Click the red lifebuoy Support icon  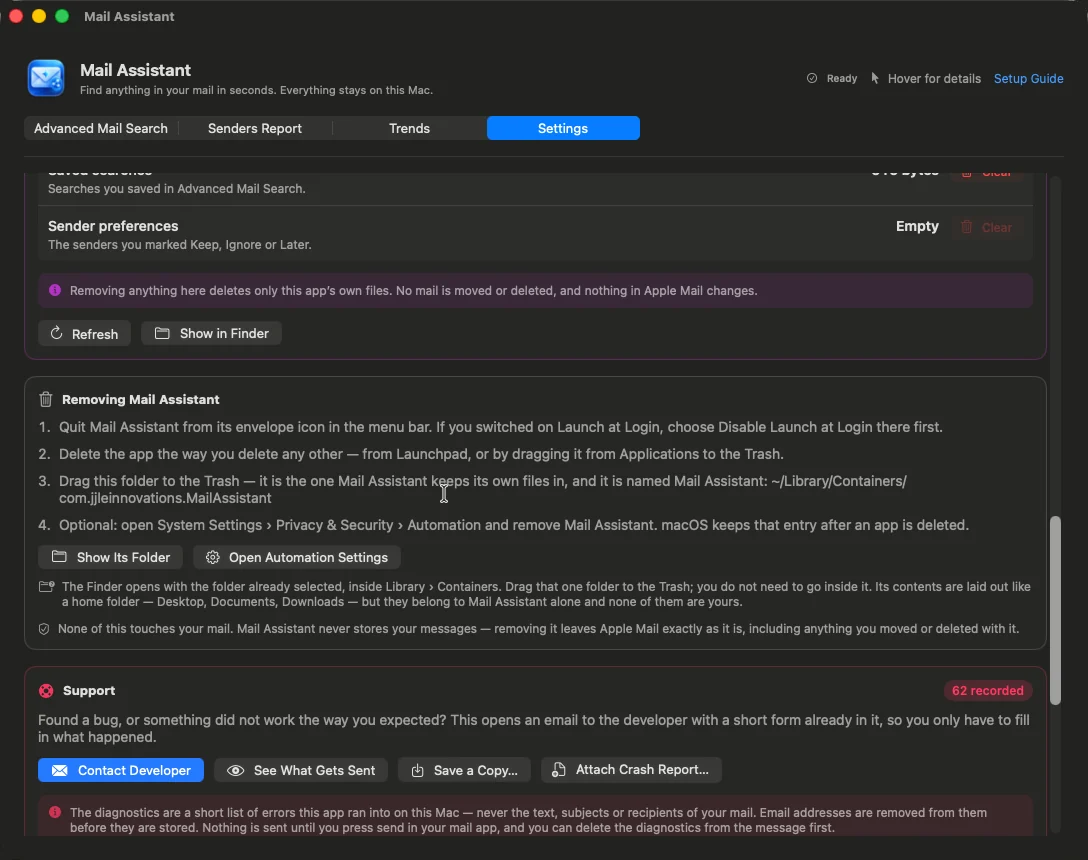tap(46, 691)
